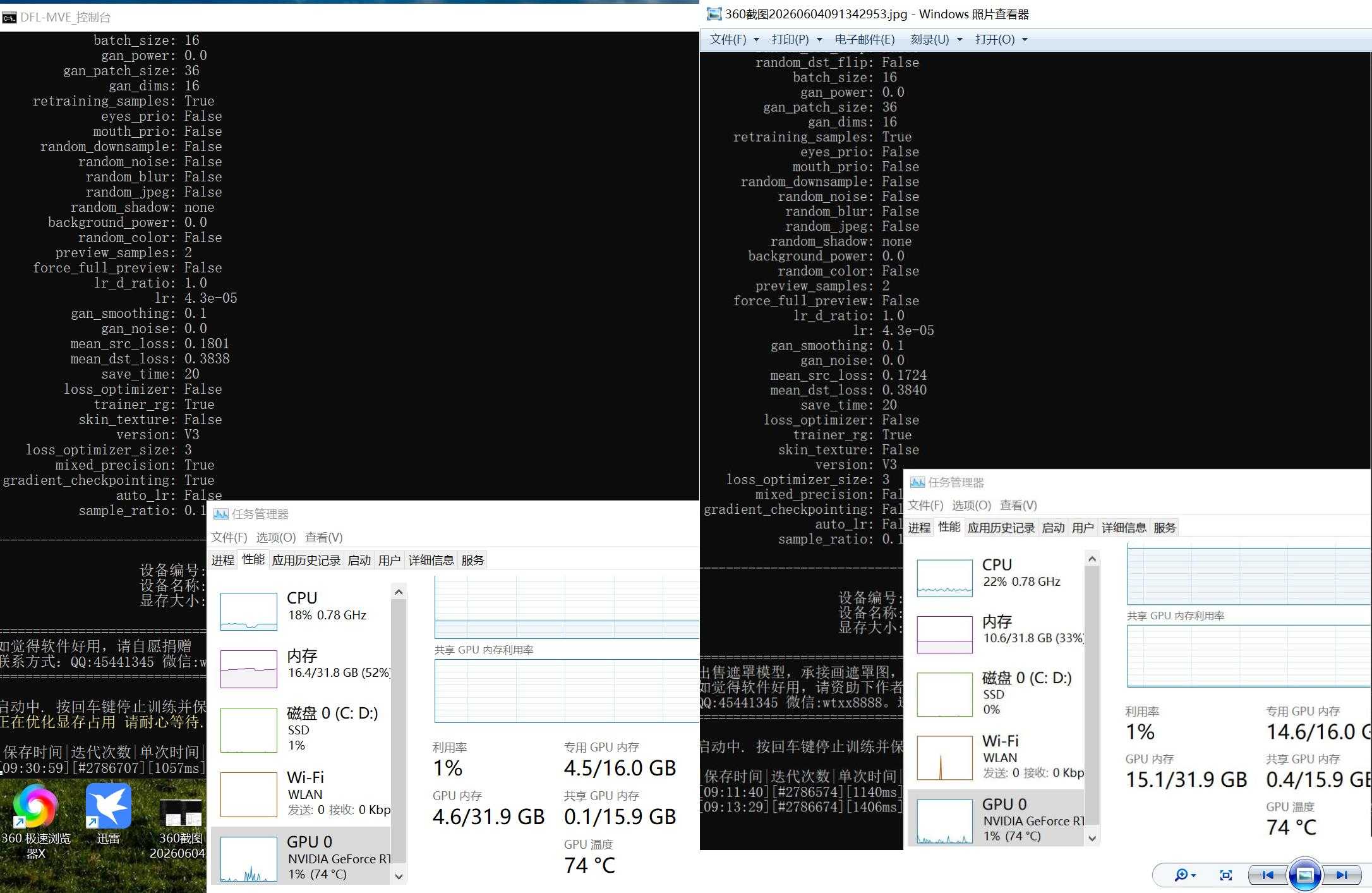This screenshot has height=893, width=1372.
Task: Switch to 进程 tab in left task manager
Action: click(x=223, y=560)
